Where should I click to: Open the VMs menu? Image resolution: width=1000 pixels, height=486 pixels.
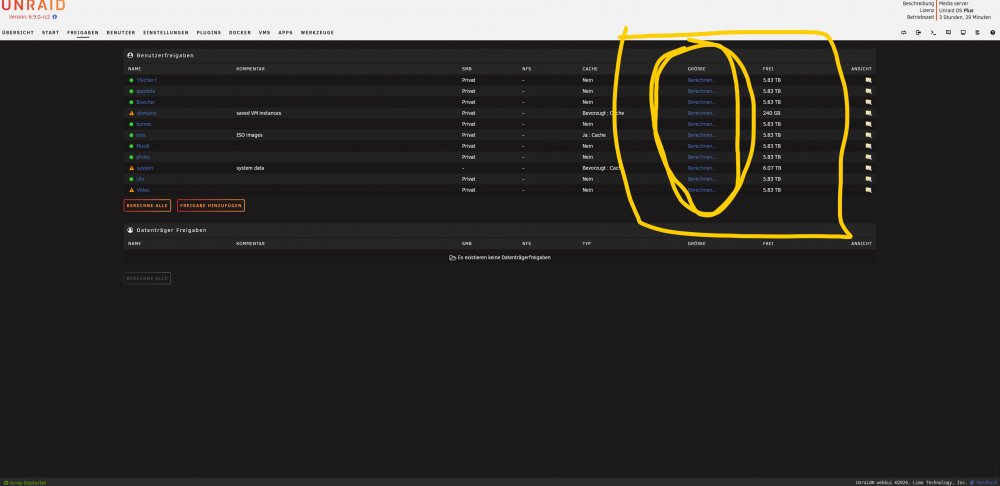265,33
